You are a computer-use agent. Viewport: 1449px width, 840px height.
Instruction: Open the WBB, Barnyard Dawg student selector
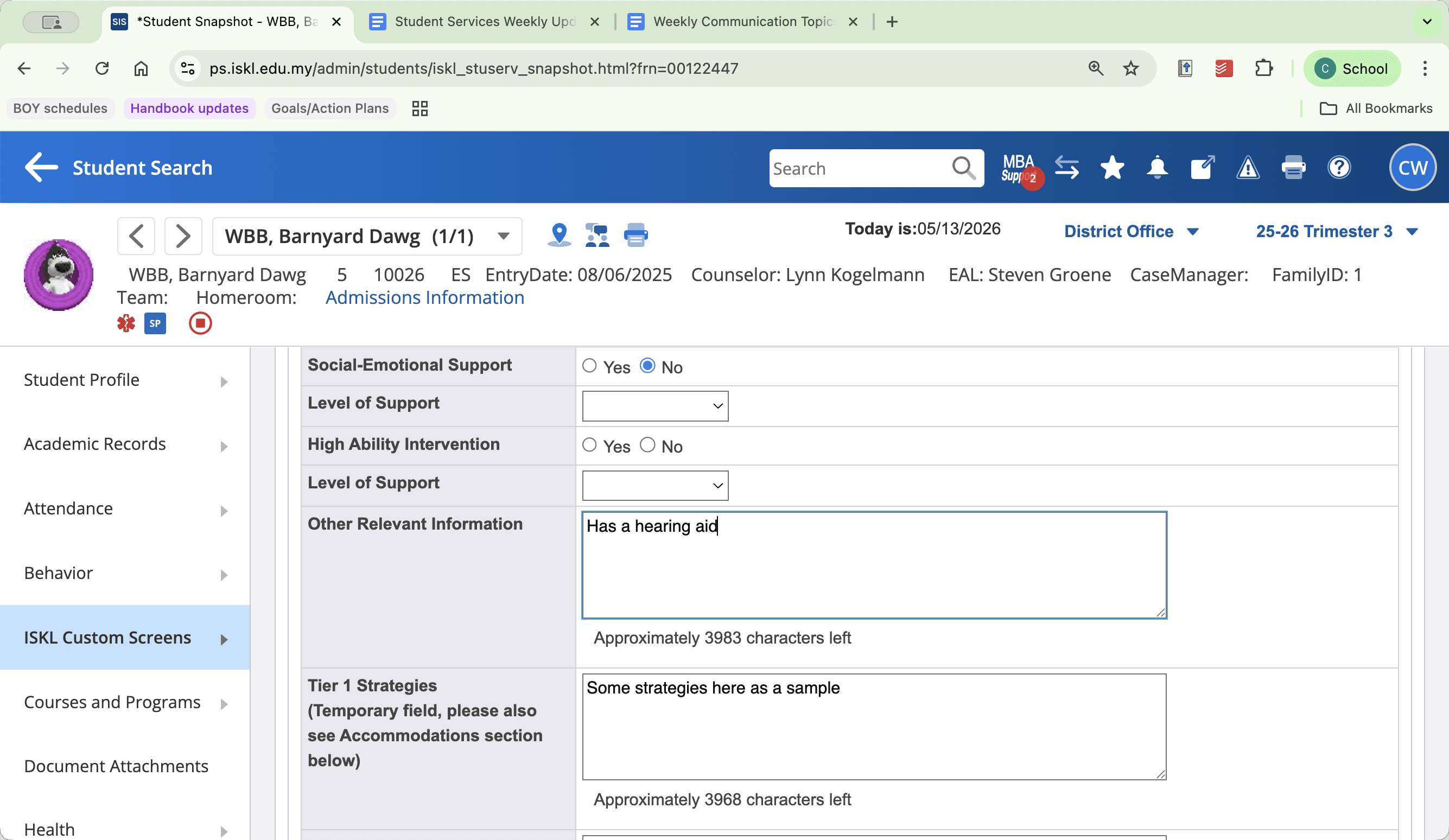pos(367,236)
